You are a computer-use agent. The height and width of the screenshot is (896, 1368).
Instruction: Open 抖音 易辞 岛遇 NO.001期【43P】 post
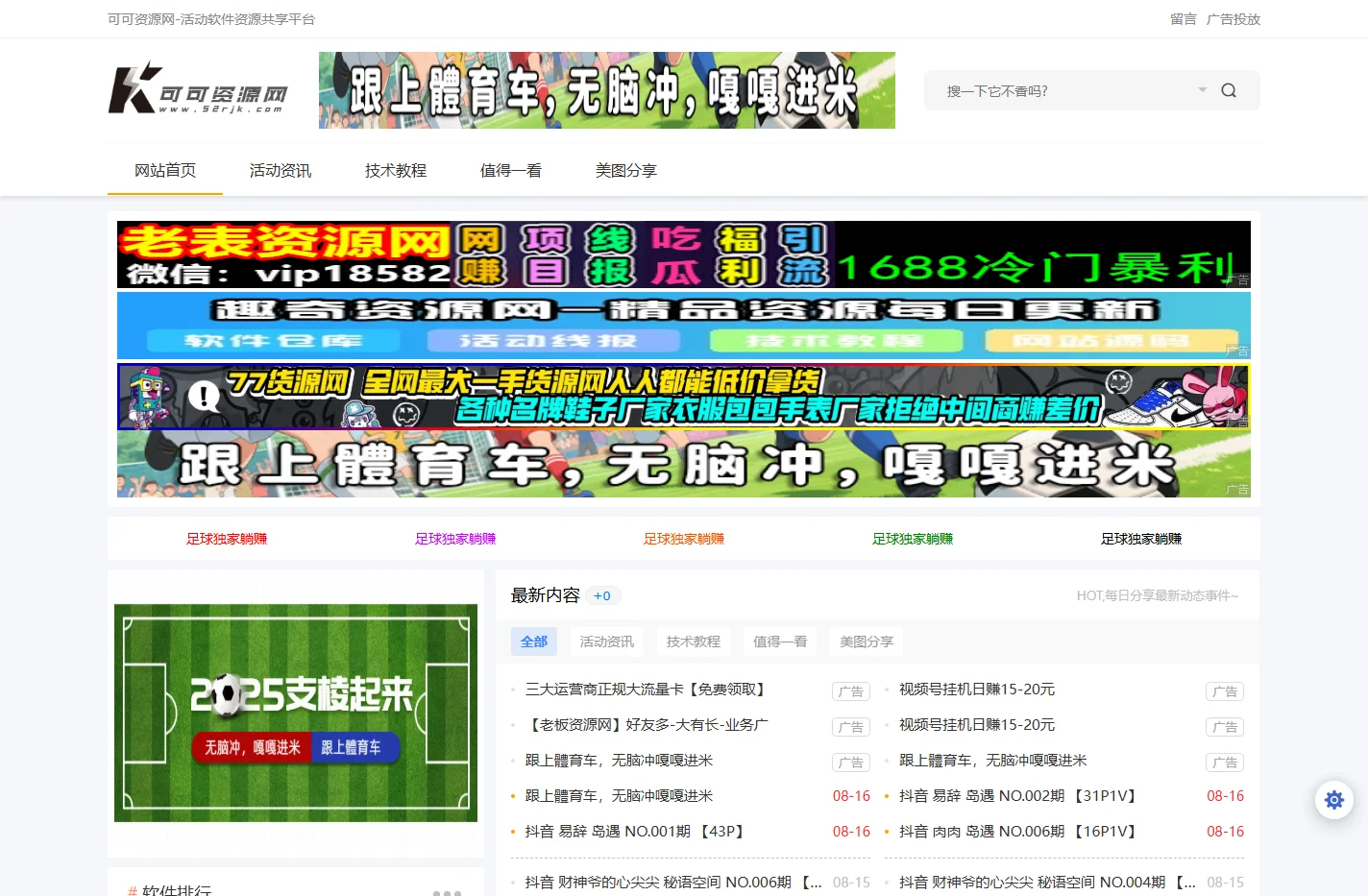point(637,832)
